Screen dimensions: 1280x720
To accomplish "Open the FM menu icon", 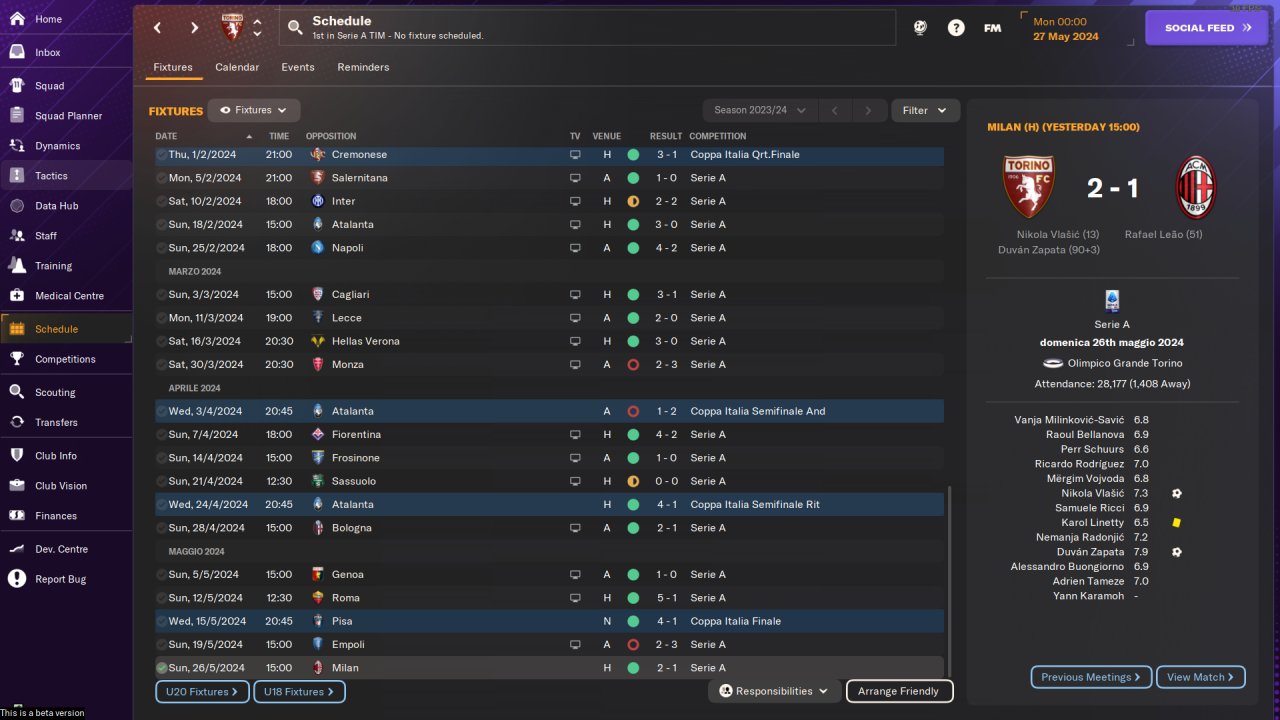I will click(992, 28).
